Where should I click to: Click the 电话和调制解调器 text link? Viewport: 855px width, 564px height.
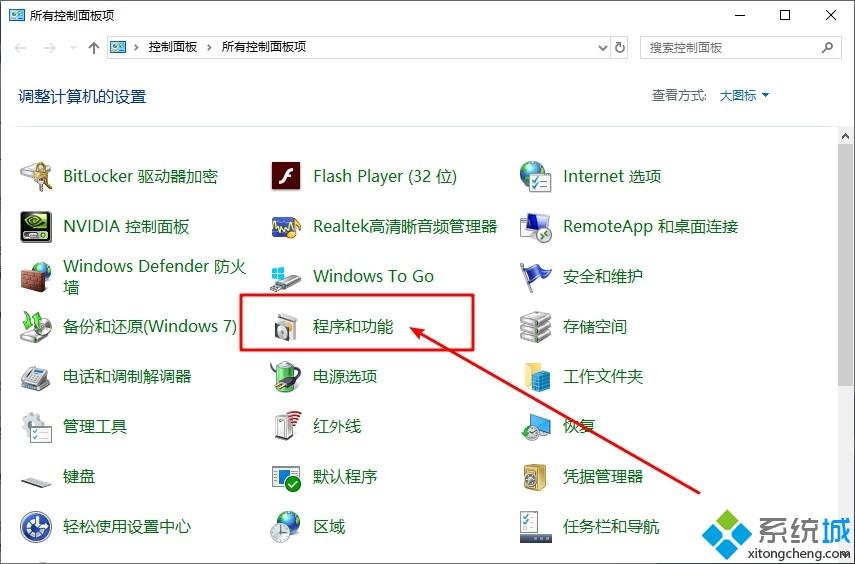pos(127,377)
